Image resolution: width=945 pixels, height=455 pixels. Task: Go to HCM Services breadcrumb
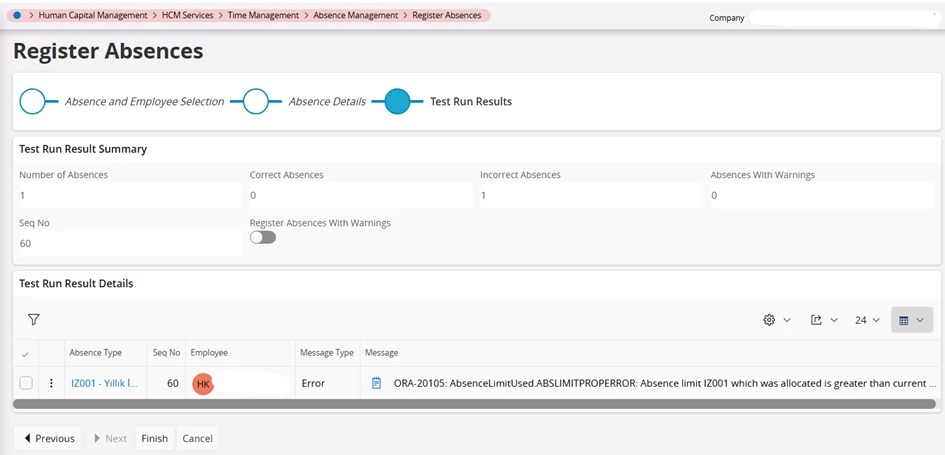coord(187,16)
